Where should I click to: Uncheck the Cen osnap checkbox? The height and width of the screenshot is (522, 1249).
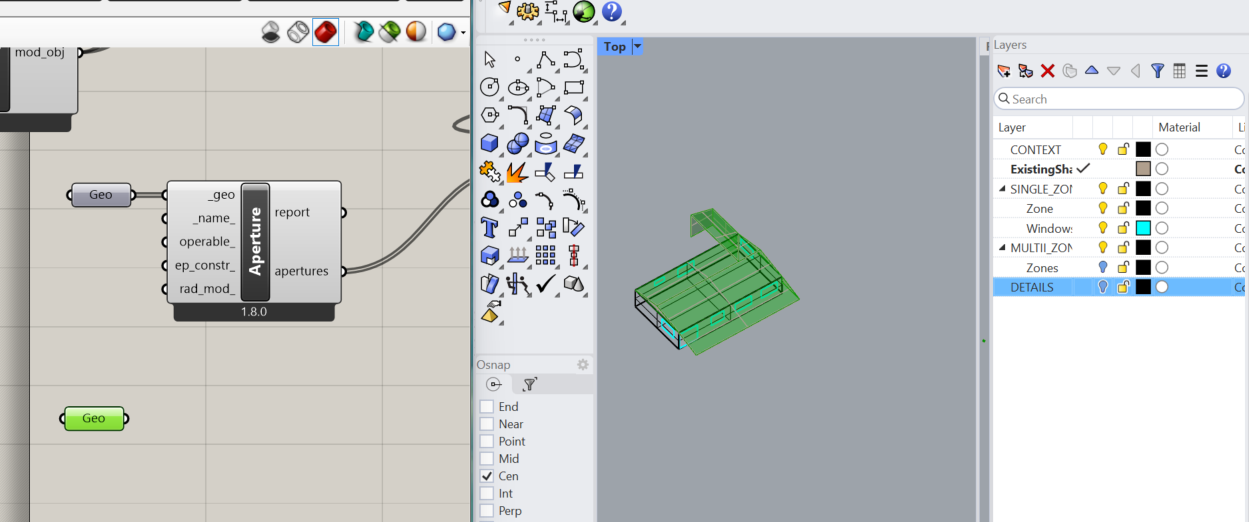coord(487,476)
